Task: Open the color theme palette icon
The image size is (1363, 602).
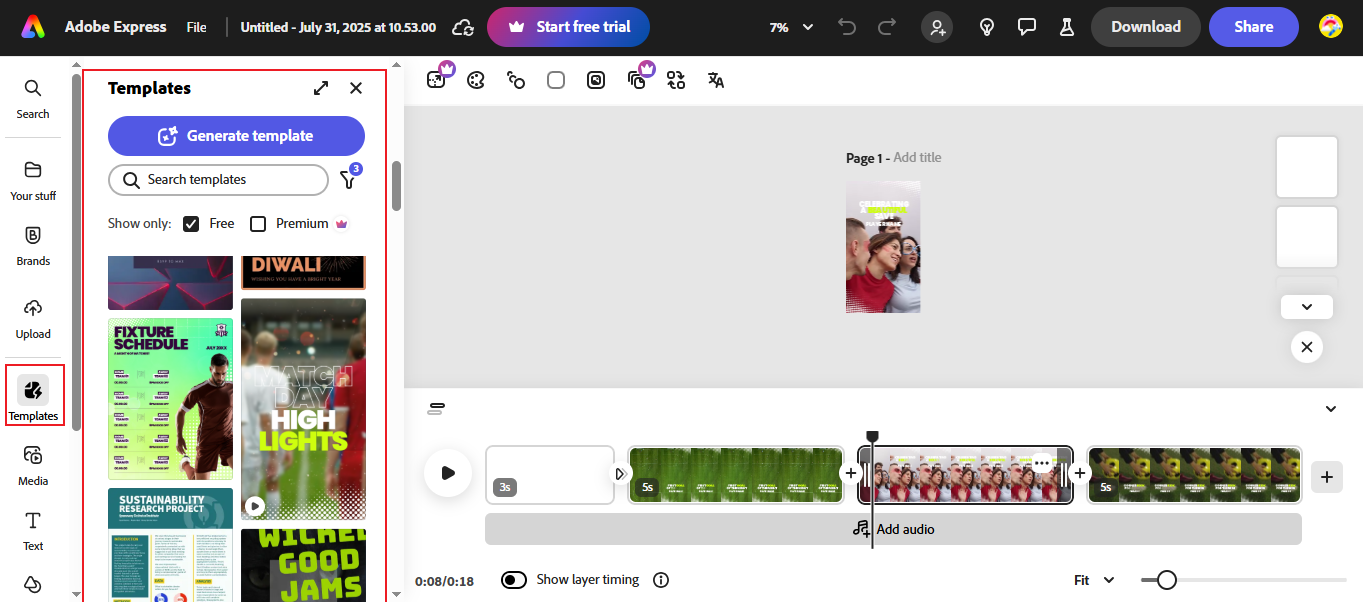Action: tap(476, 80)
